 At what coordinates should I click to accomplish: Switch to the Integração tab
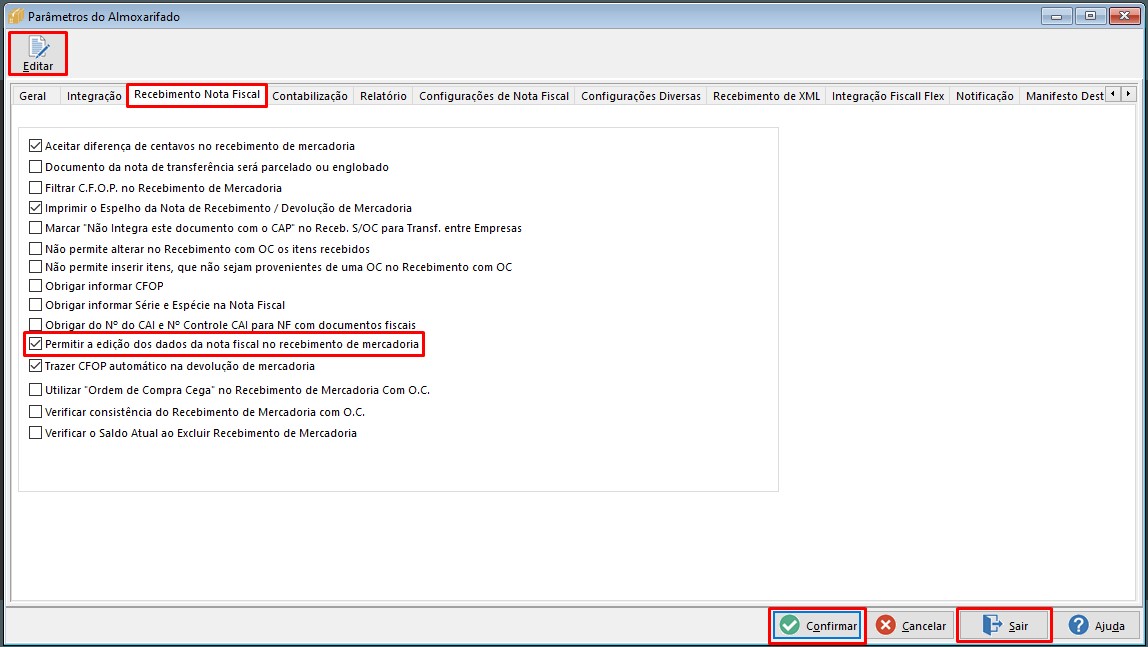[x=94, y=96]
